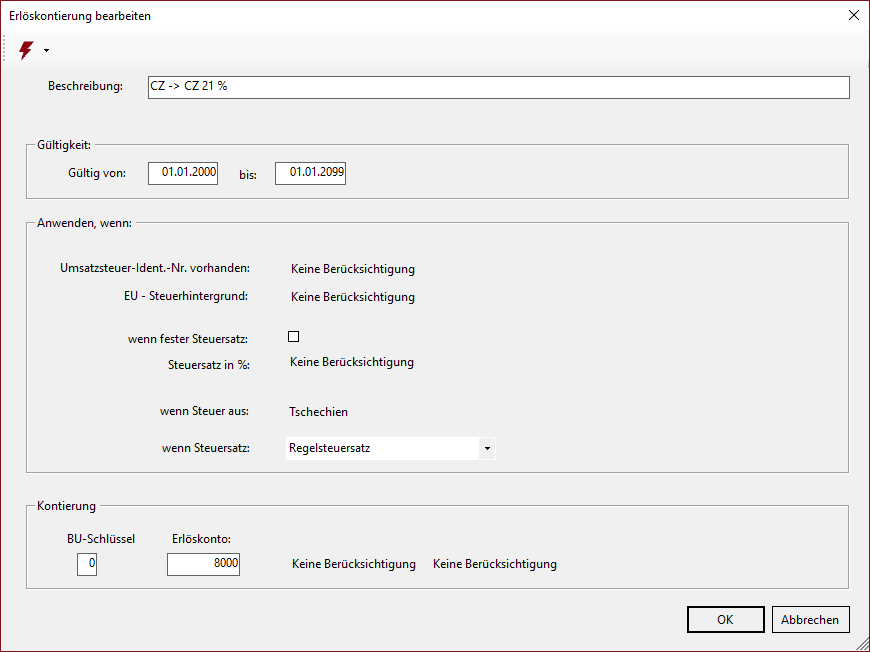870x652 pixels.
Task: Click the Beschreibung text field
Action: (x=497, y=87)
